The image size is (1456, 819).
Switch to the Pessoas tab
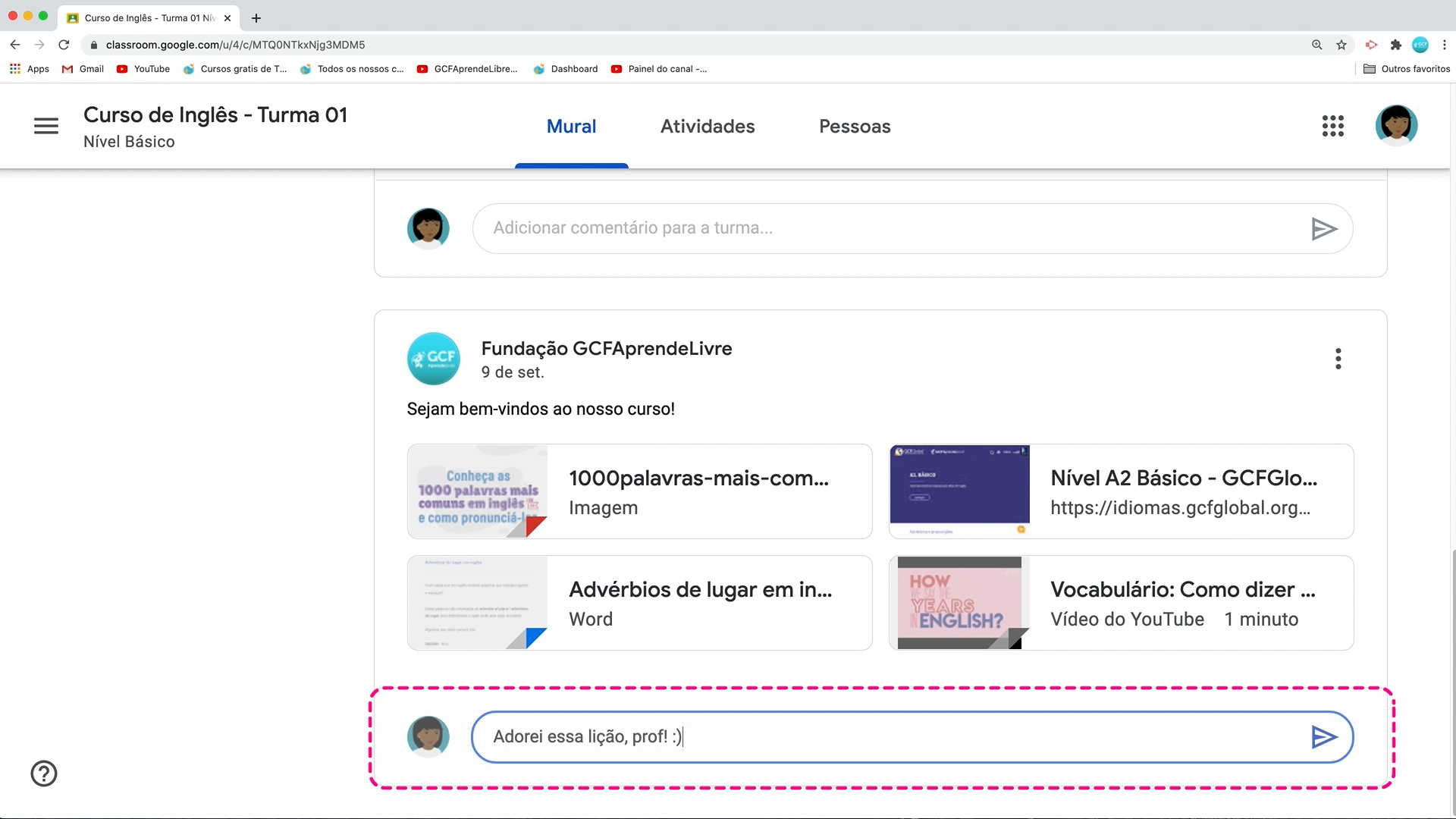coord(854,127)
